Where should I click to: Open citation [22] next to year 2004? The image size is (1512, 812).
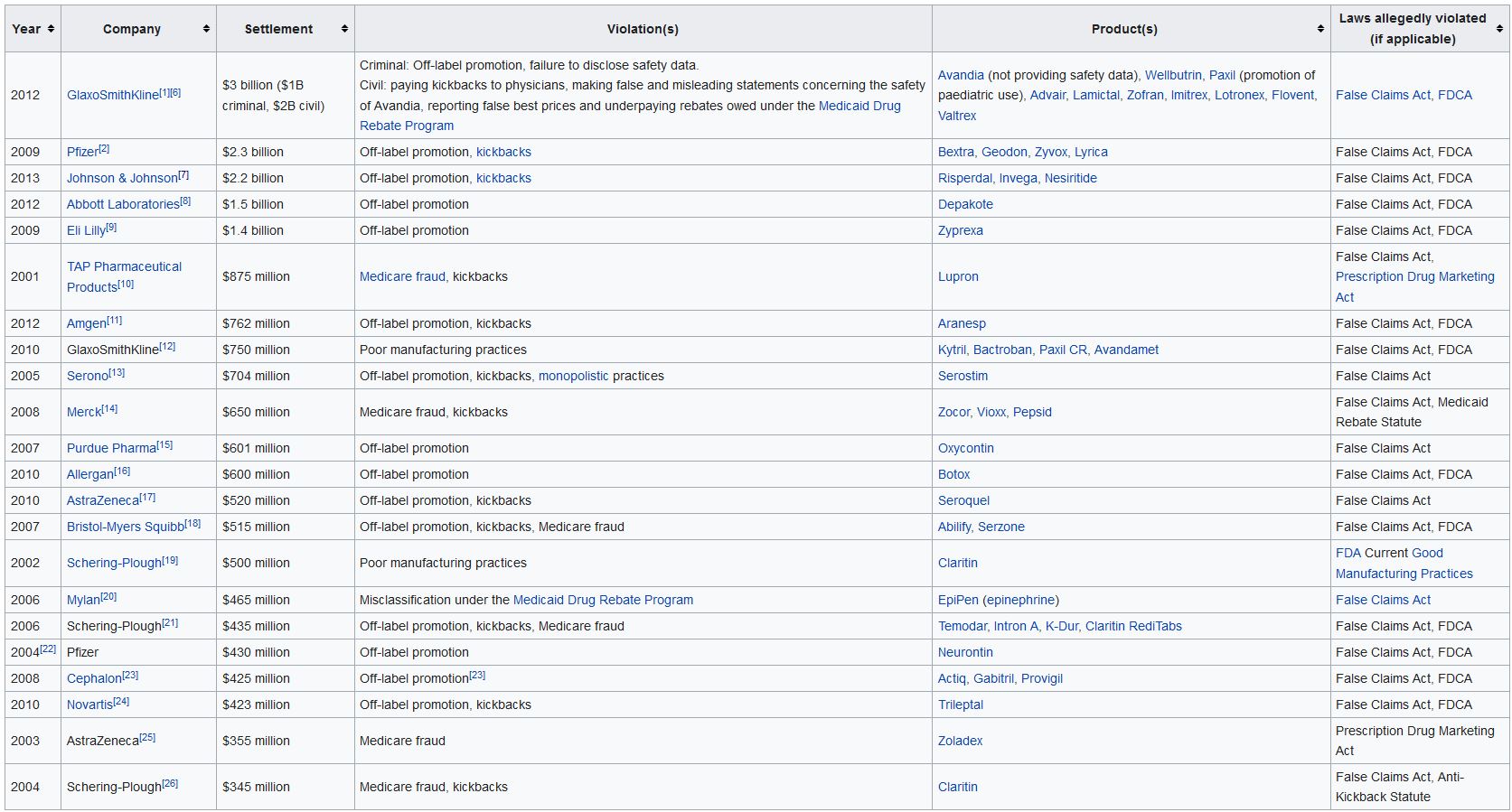(48, 649)
